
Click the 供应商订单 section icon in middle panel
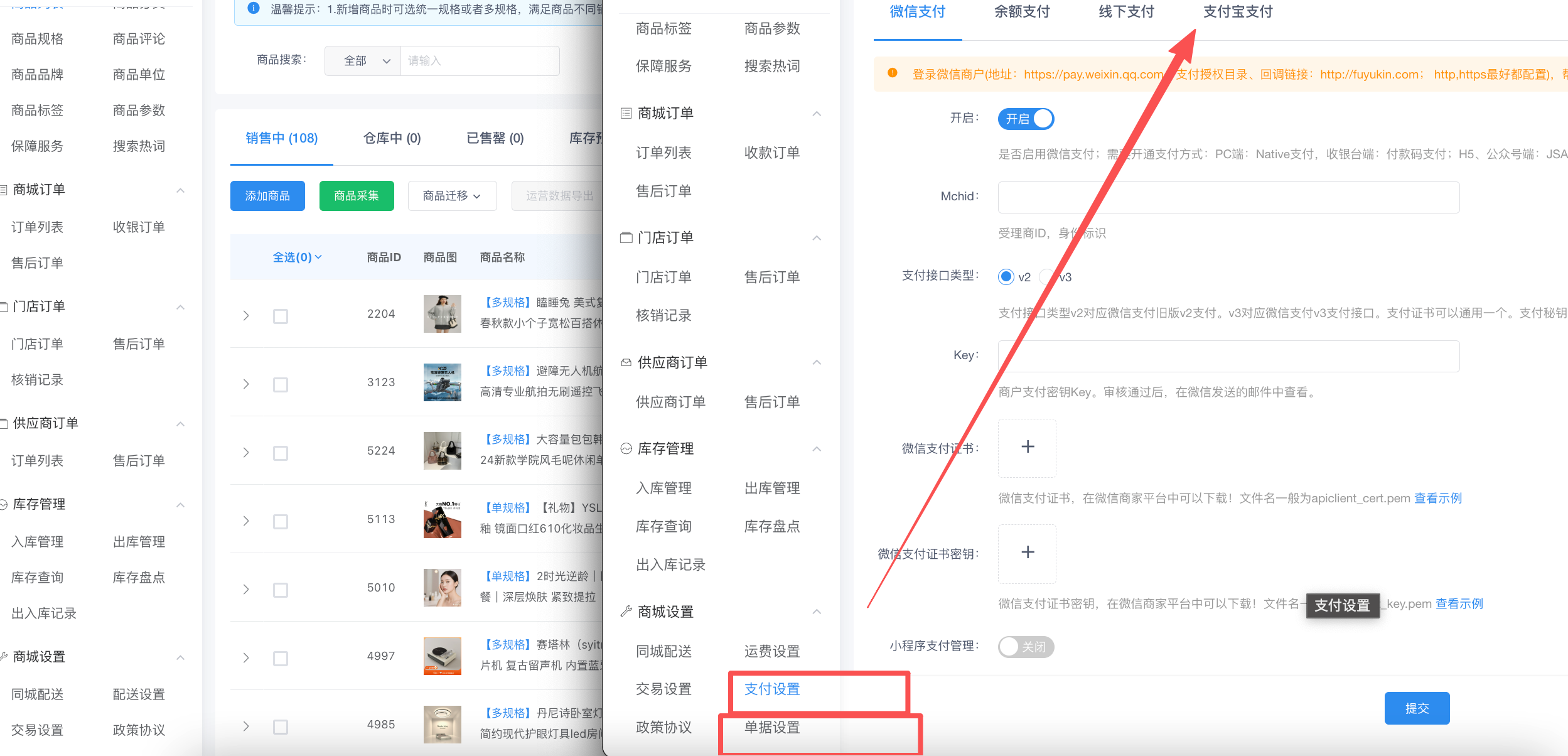[626, 362]
